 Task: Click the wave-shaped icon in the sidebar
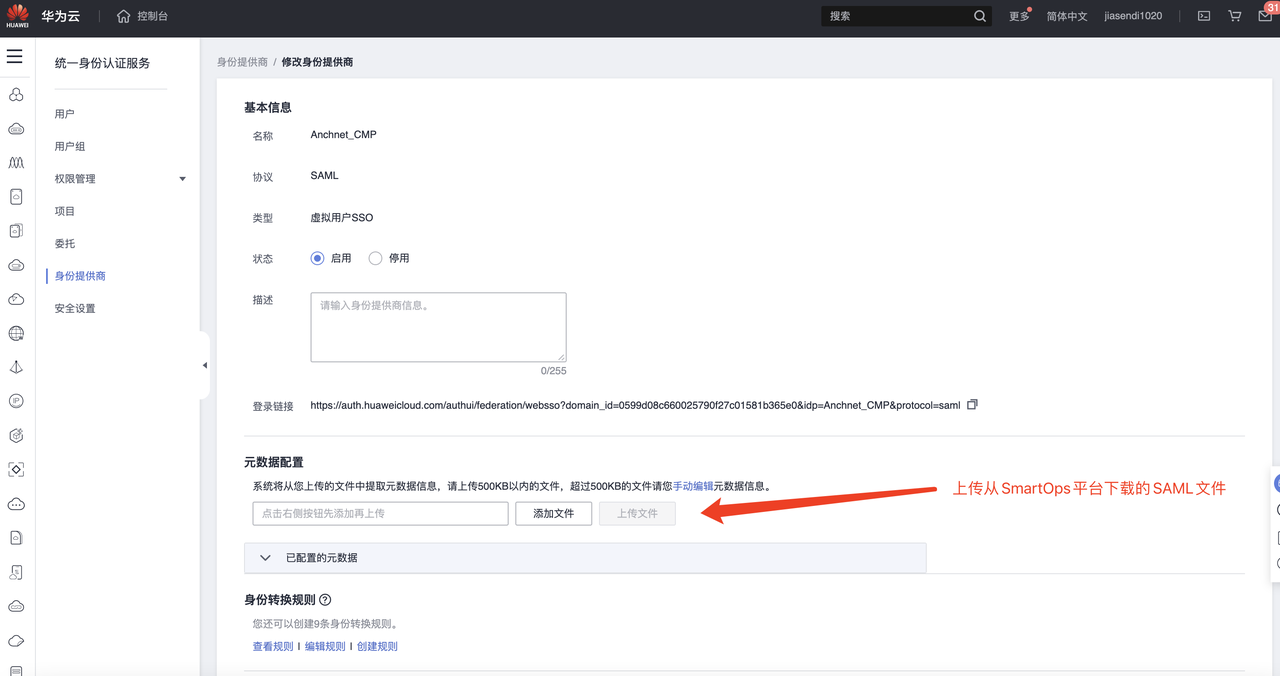pyautogui.click(x=16, y=163)
